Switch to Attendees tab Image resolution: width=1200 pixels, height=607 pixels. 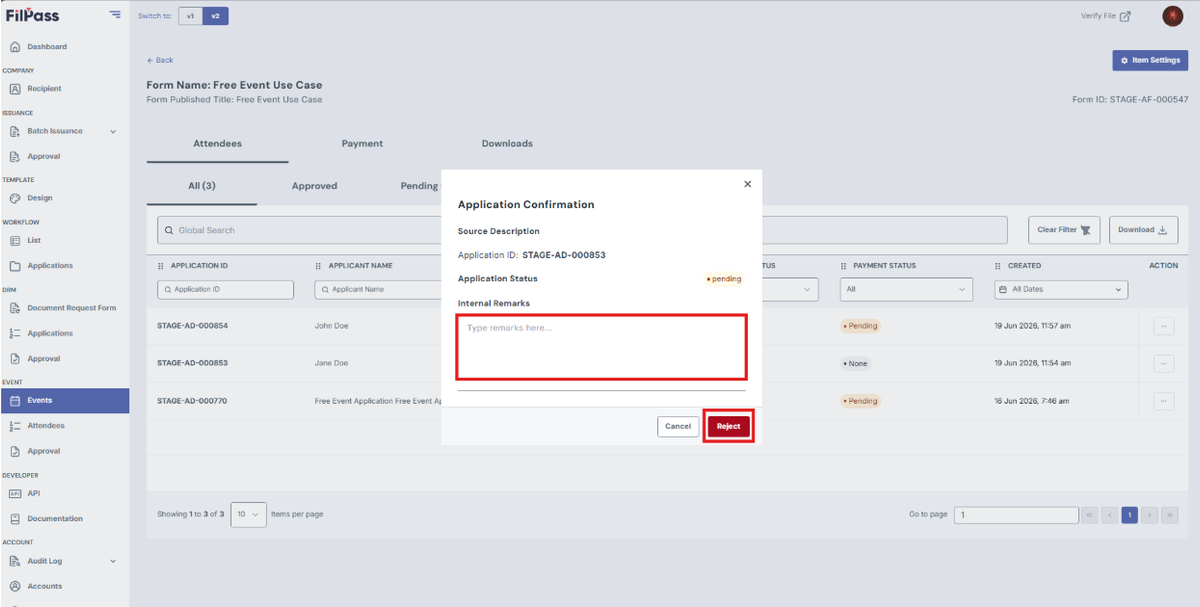[217, 144]
